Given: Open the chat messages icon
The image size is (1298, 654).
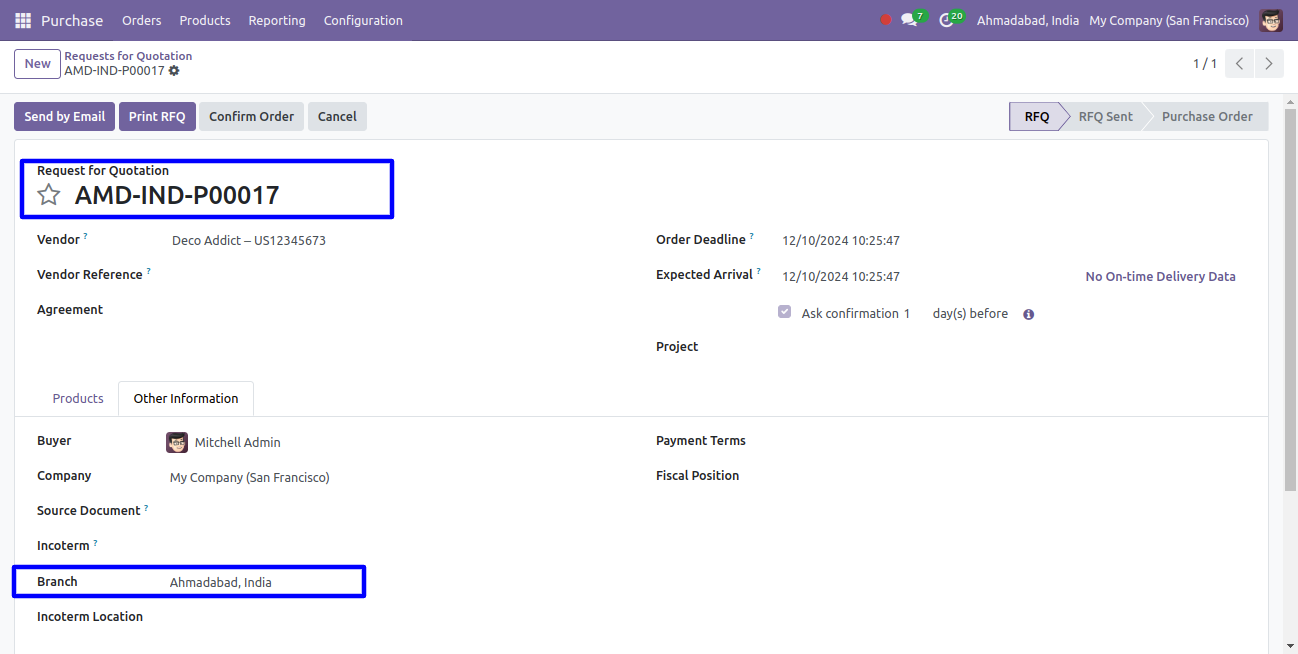Looking at the screenshot, I should 909,20.
